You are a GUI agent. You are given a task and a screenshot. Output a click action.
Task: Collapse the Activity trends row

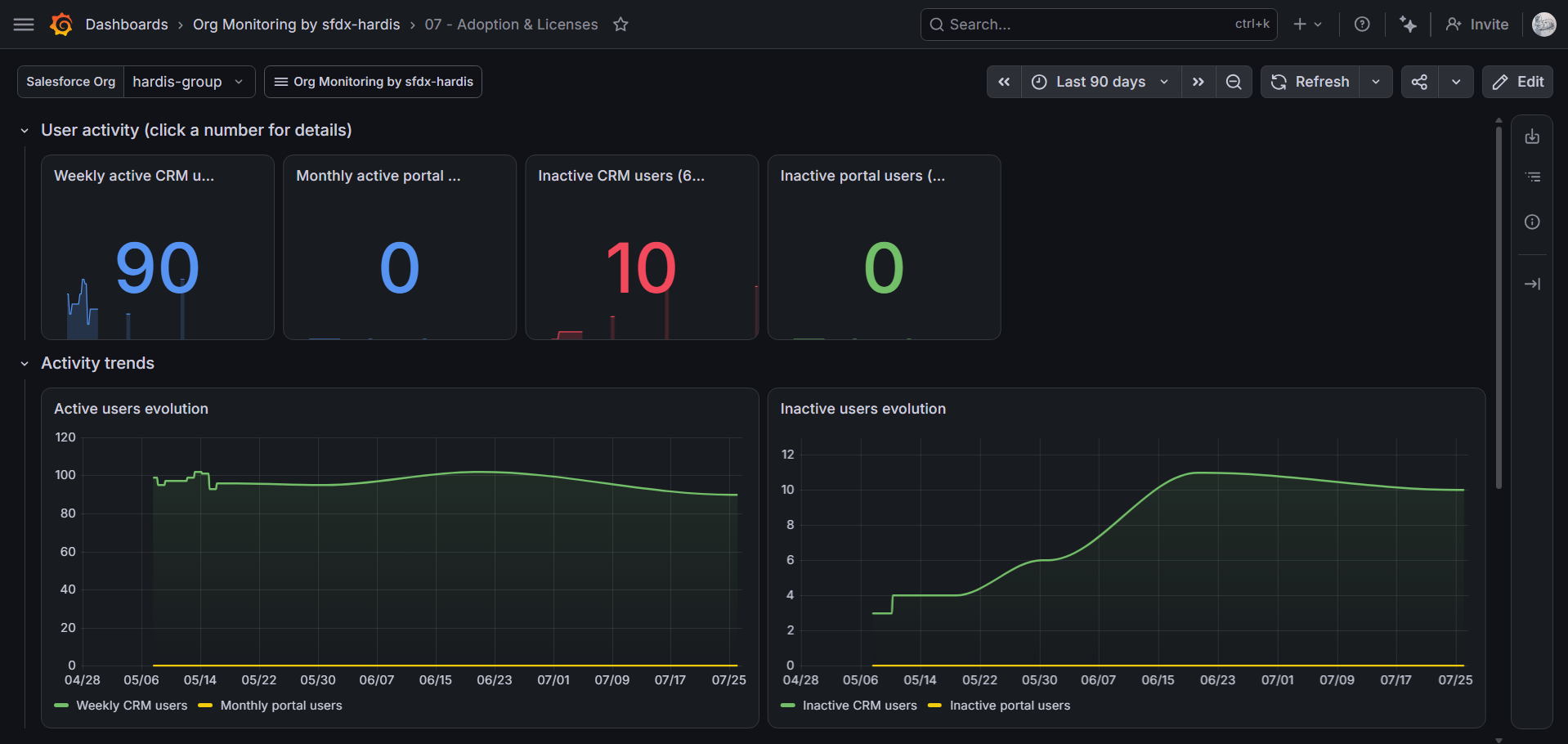tap(25, 364)
